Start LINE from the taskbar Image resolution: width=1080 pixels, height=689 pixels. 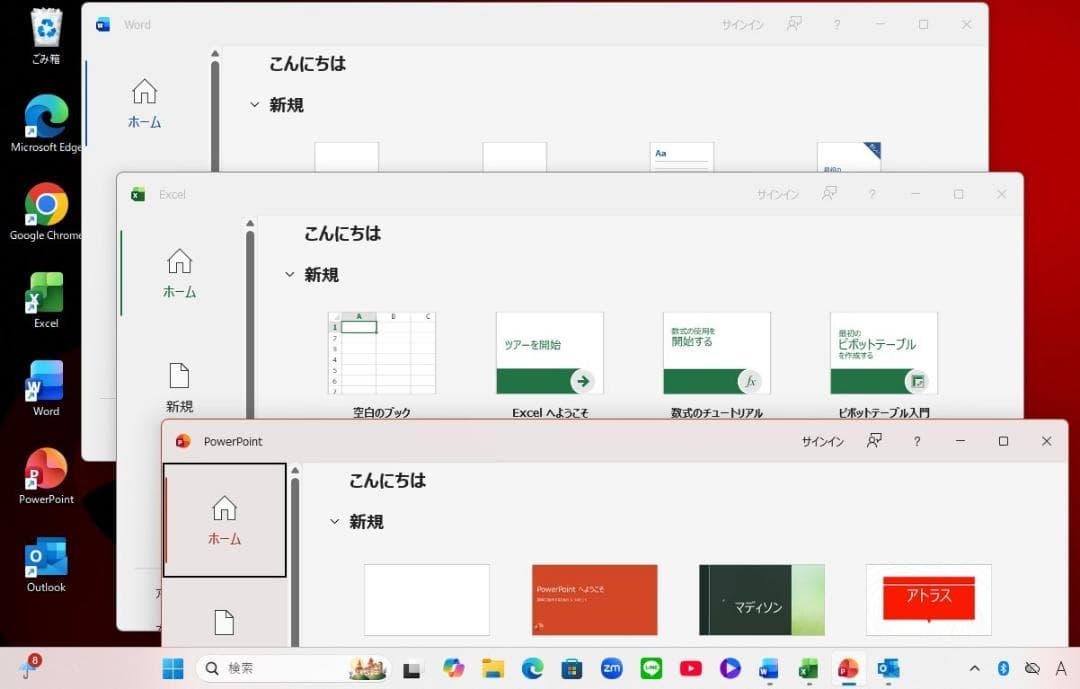(651, 668)
